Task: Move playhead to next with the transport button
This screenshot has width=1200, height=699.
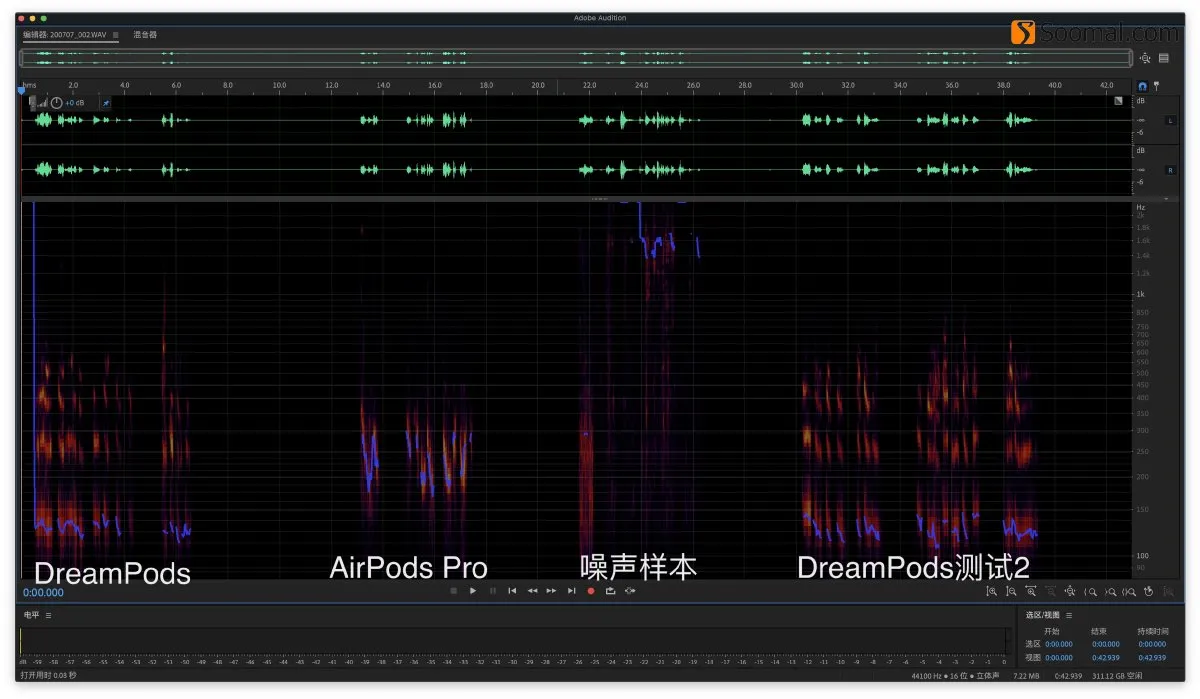Action: click(571, 591)
